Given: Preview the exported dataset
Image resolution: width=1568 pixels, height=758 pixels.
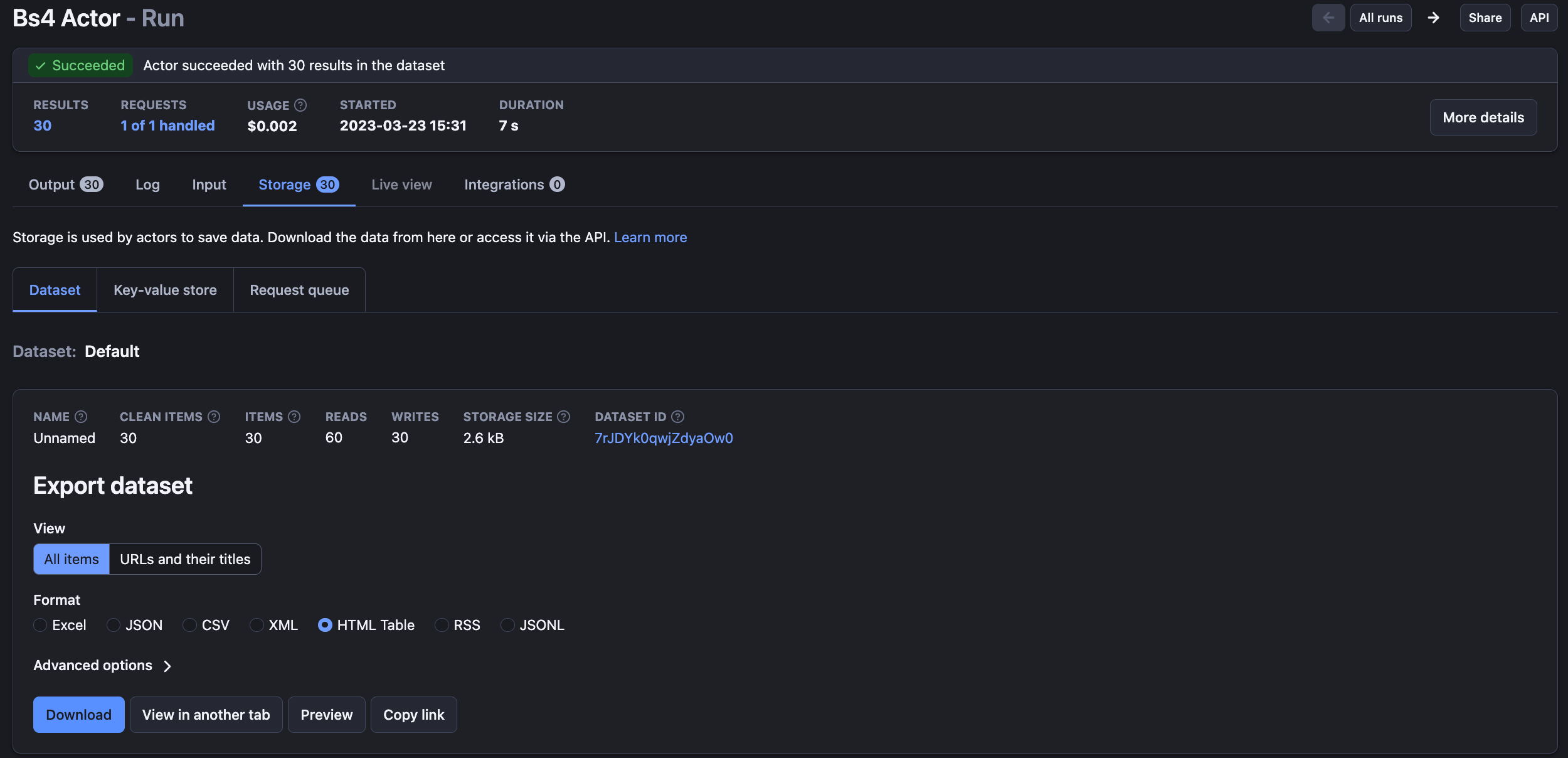Looking at the screenshot, I should [x=326, y=715].
